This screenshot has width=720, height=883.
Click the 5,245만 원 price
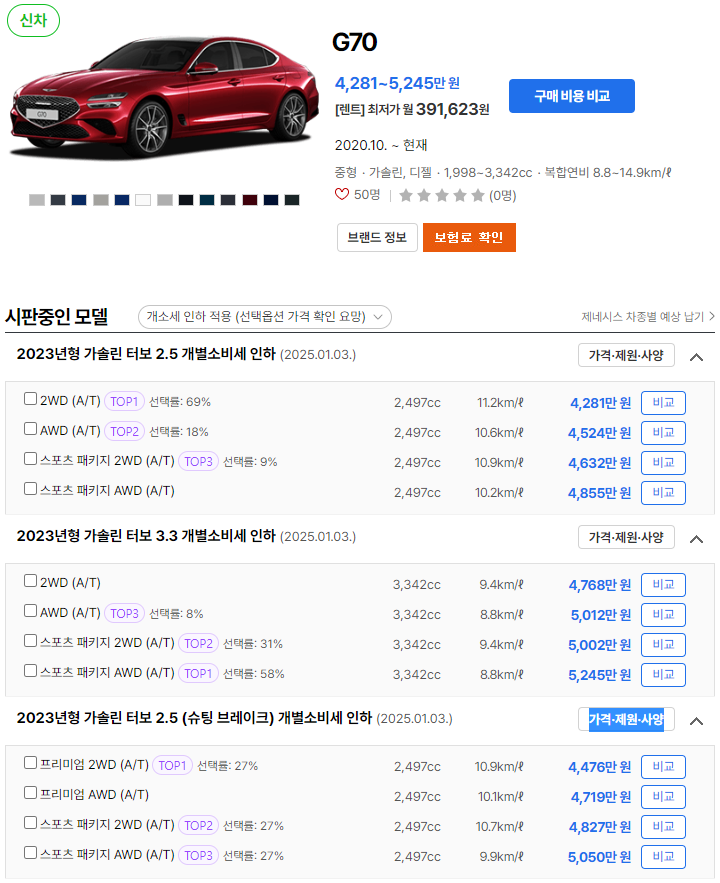(x=600, y=675)
